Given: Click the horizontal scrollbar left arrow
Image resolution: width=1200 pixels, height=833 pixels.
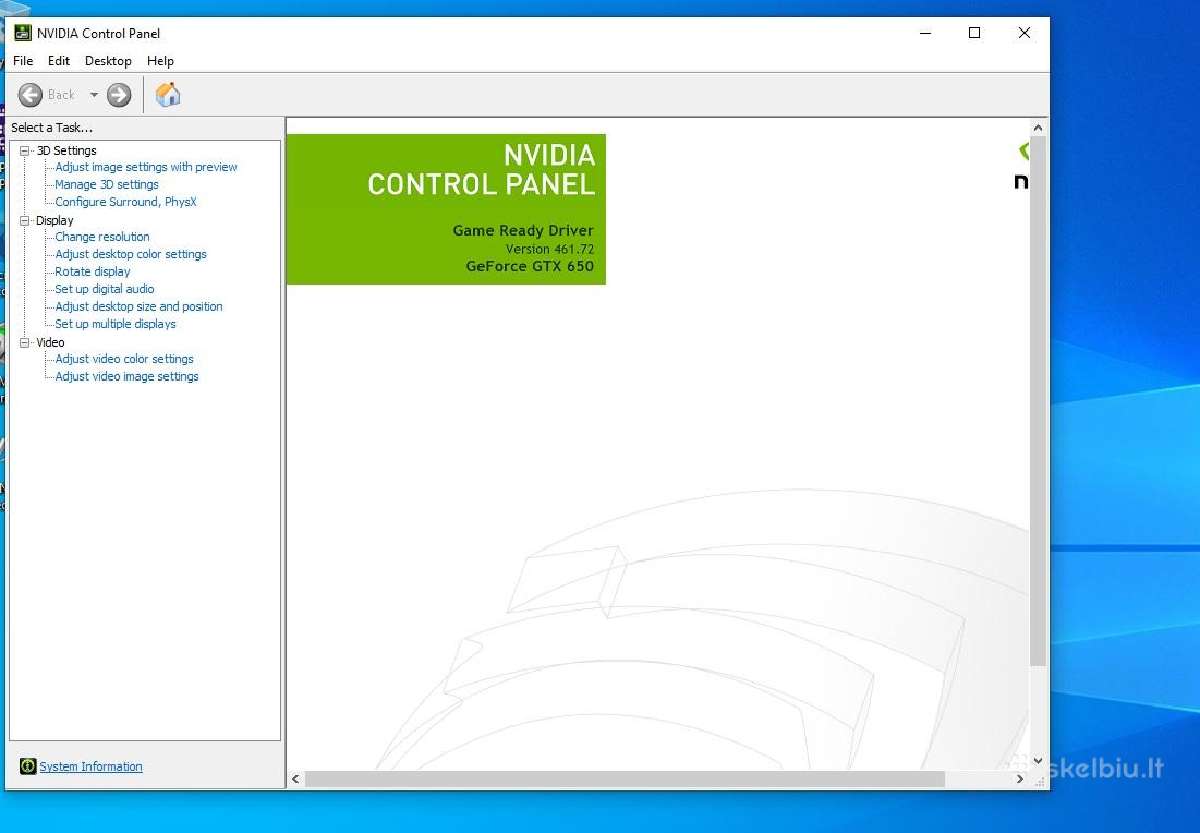Looking at the screenshot, I should point(296,779).
